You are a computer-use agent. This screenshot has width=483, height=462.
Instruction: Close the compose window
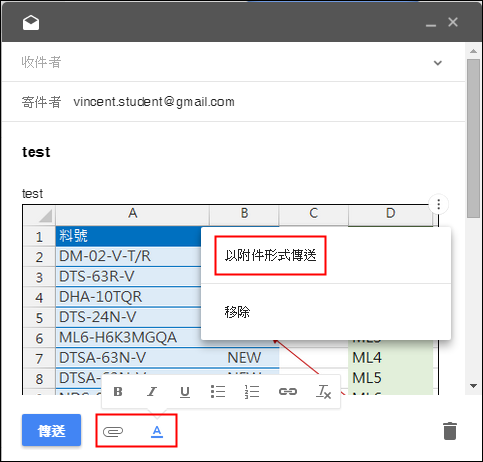pos(453,22)
